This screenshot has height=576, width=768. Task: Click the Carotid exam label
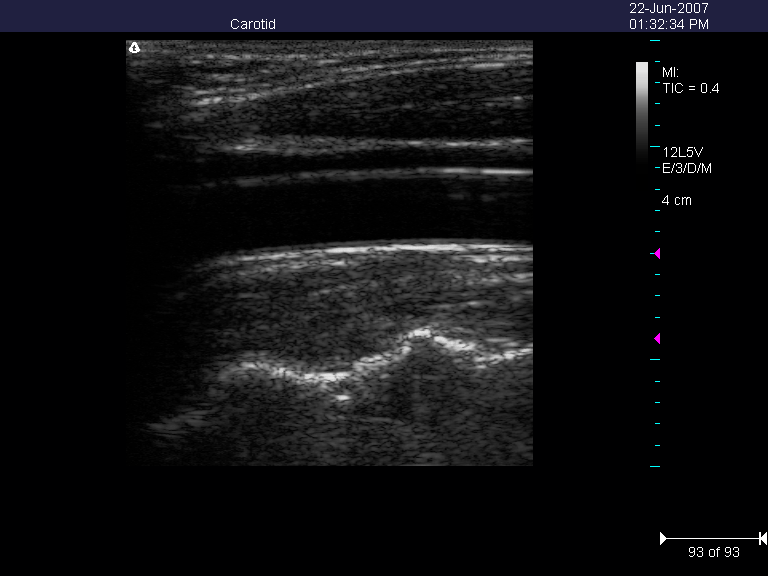(x=252, y=24)
